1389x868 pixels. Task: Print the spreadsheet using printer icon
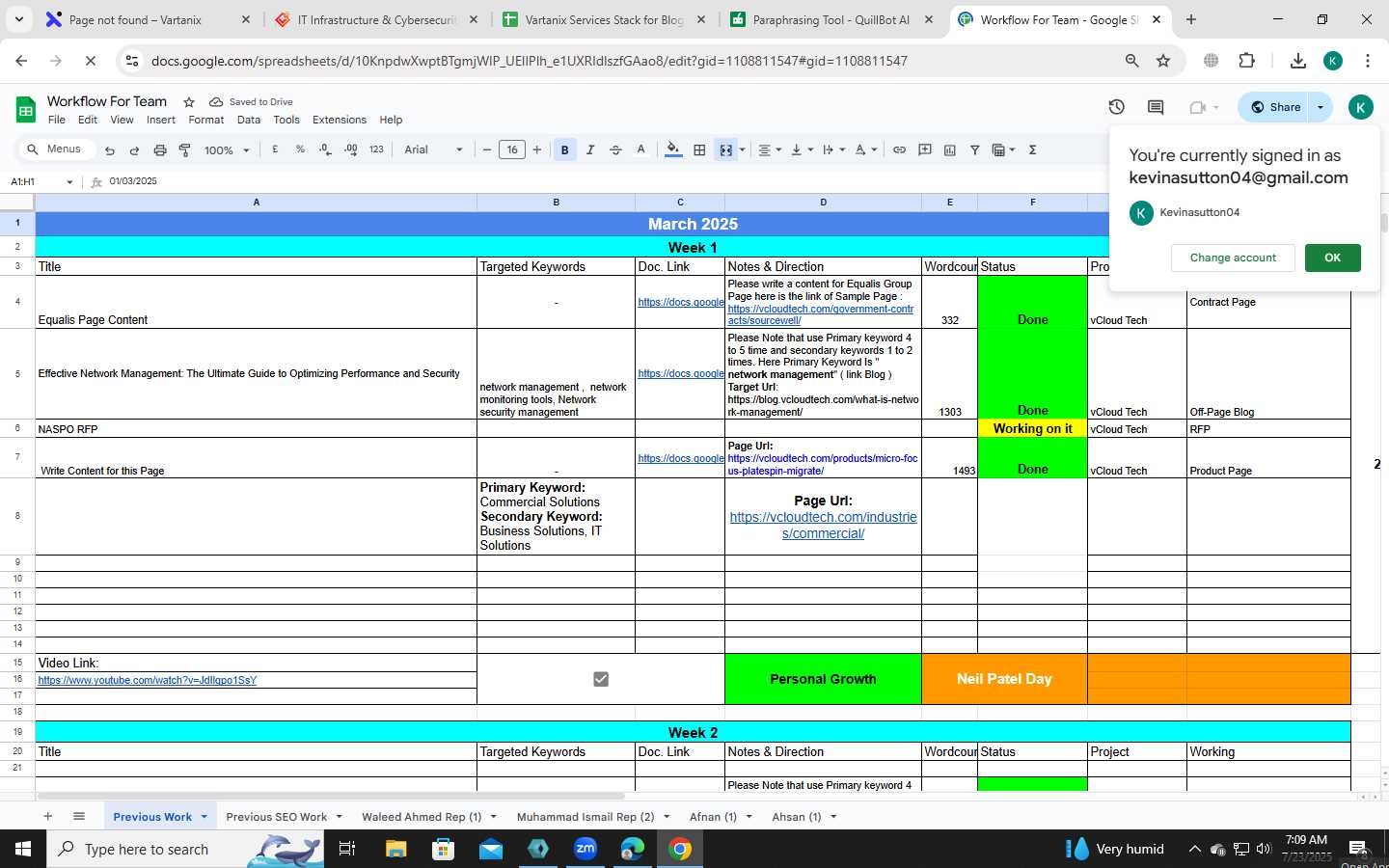point(160,150)
